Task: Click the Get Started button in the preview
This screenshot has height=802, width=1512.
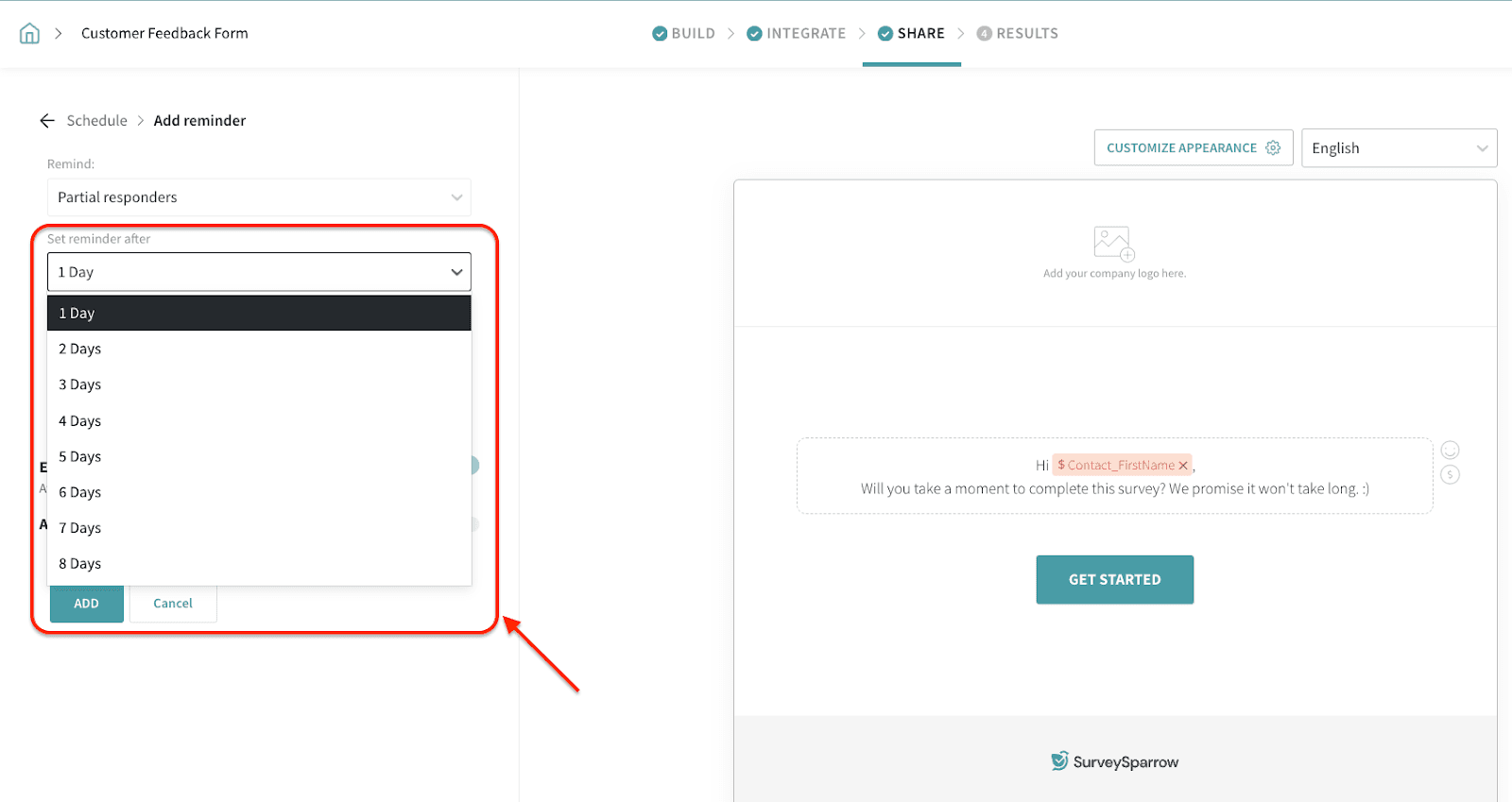Action: 1114,580
